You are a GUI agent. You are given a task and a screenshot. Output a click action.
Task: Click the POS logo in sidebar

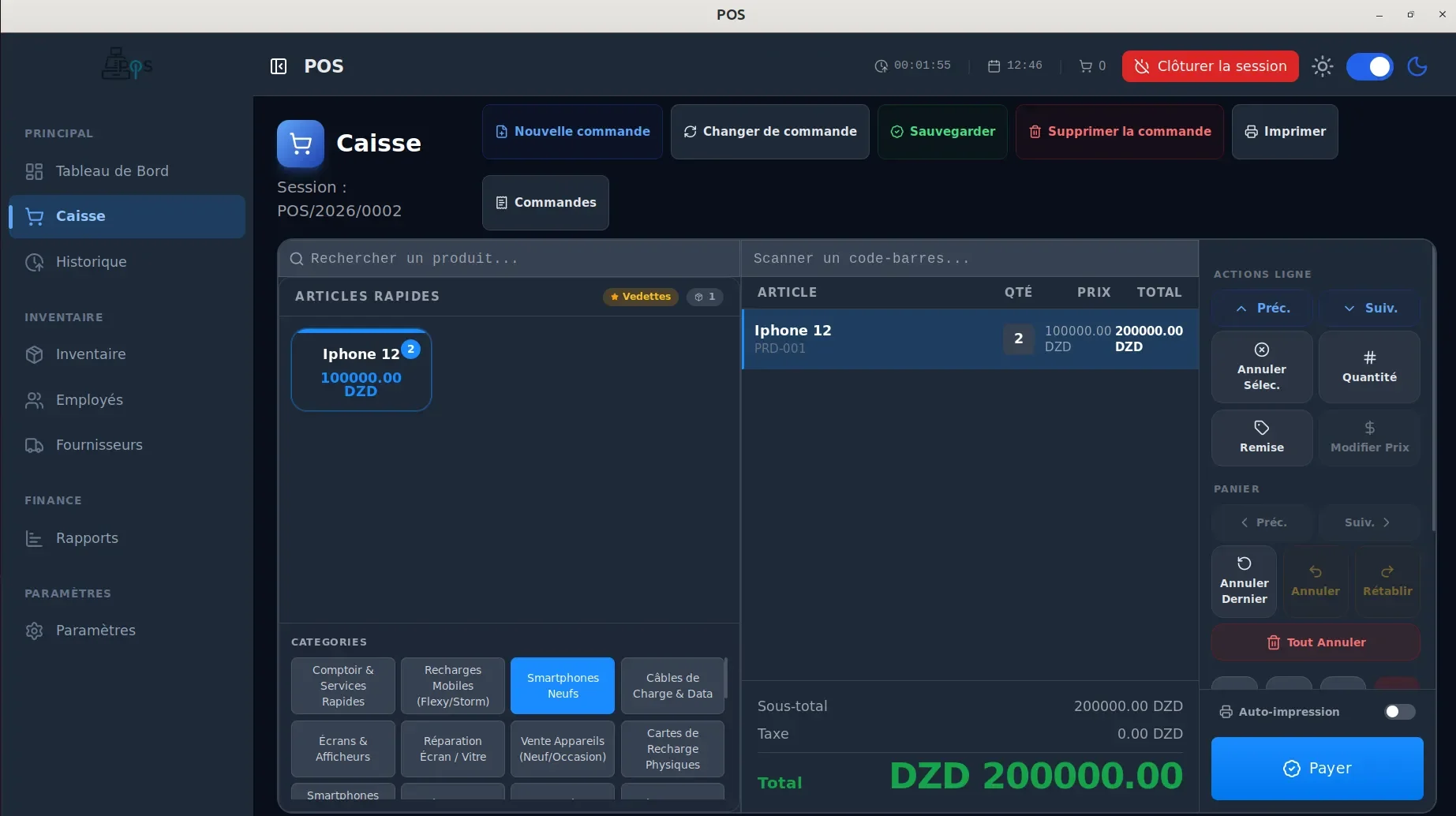click(127, 65)
